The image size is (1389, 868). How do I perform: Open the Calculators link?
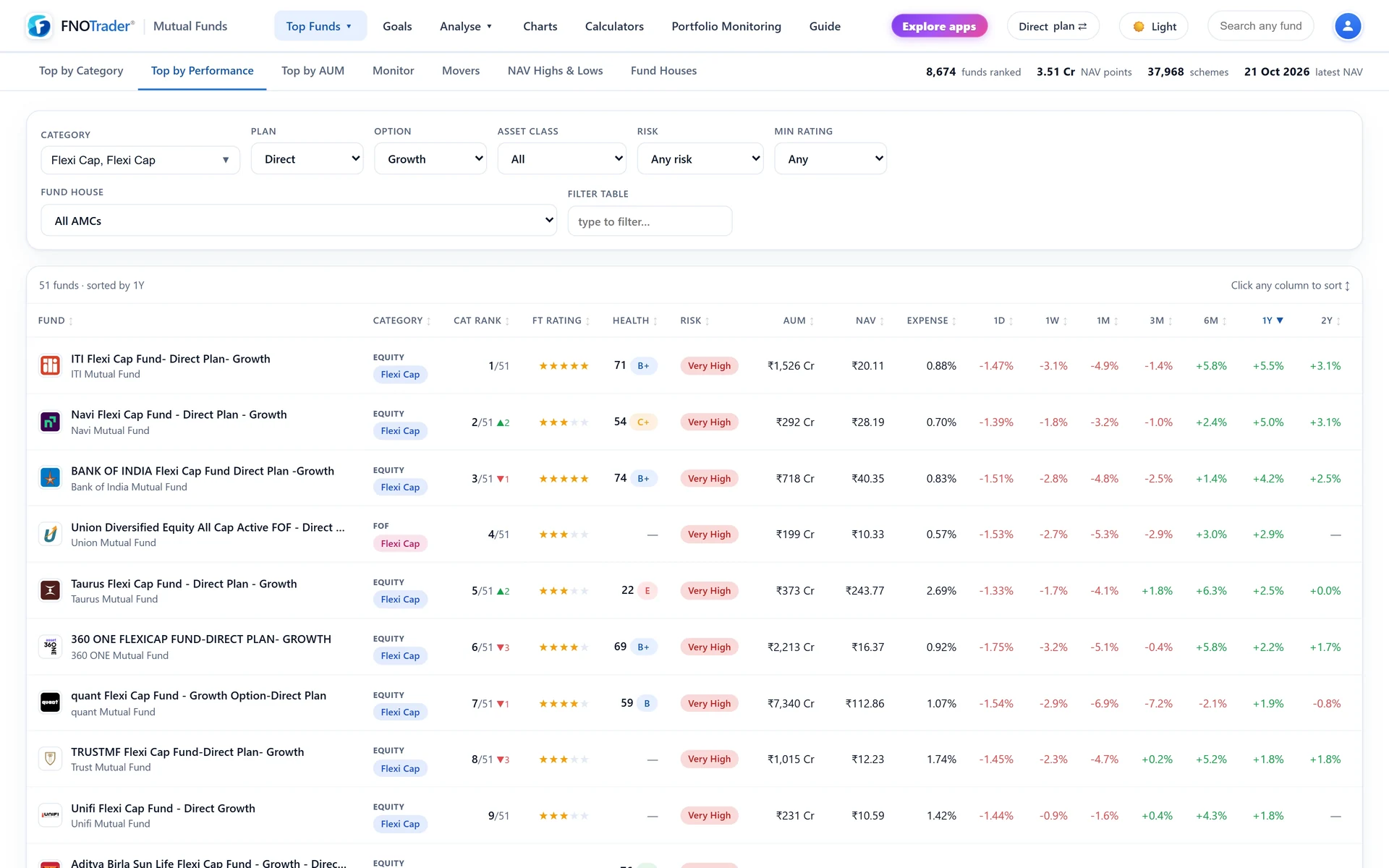pyautogui.click(x=614, y=26)
